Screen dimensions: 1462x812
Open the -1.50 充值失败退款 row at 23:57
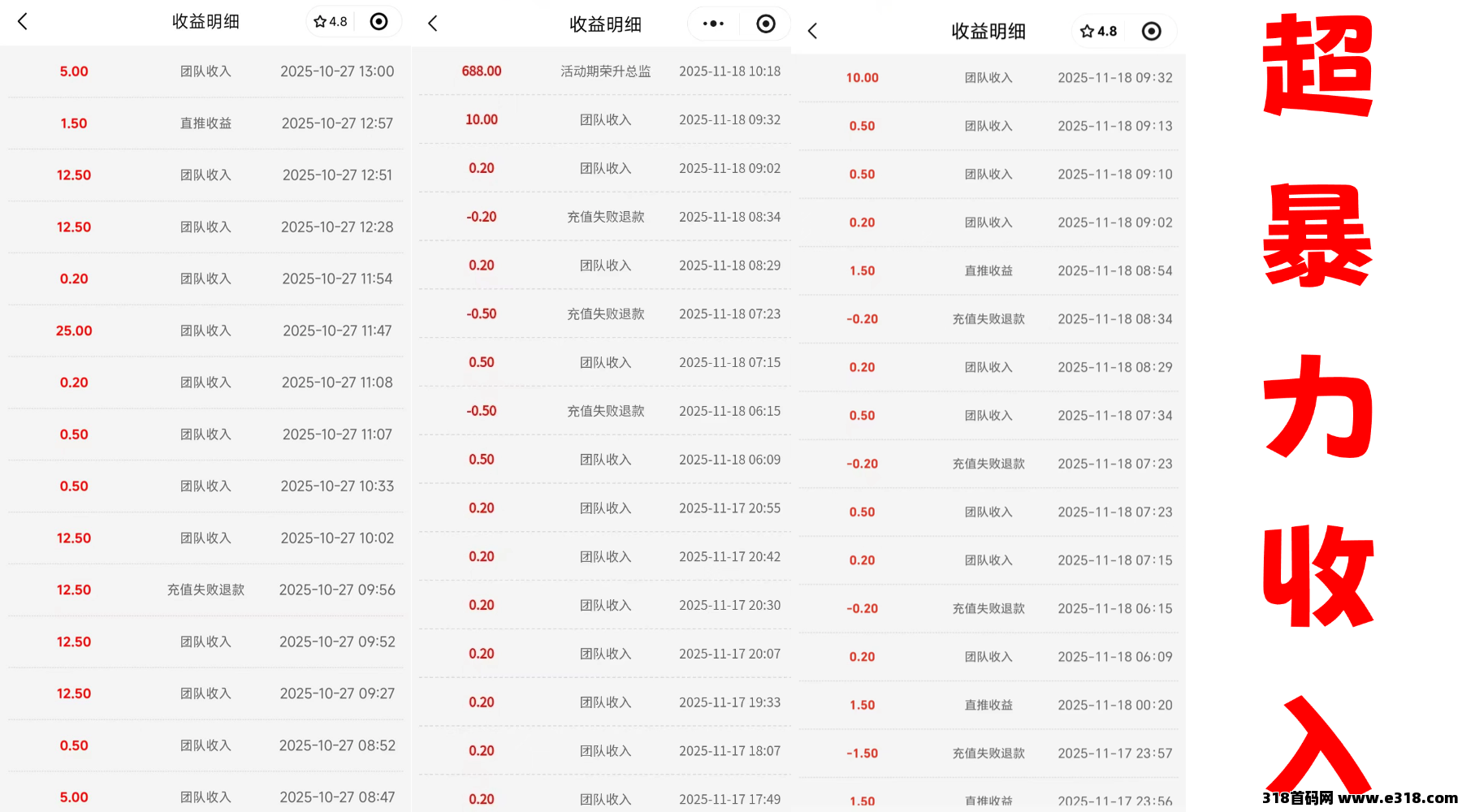pos(988,754)
